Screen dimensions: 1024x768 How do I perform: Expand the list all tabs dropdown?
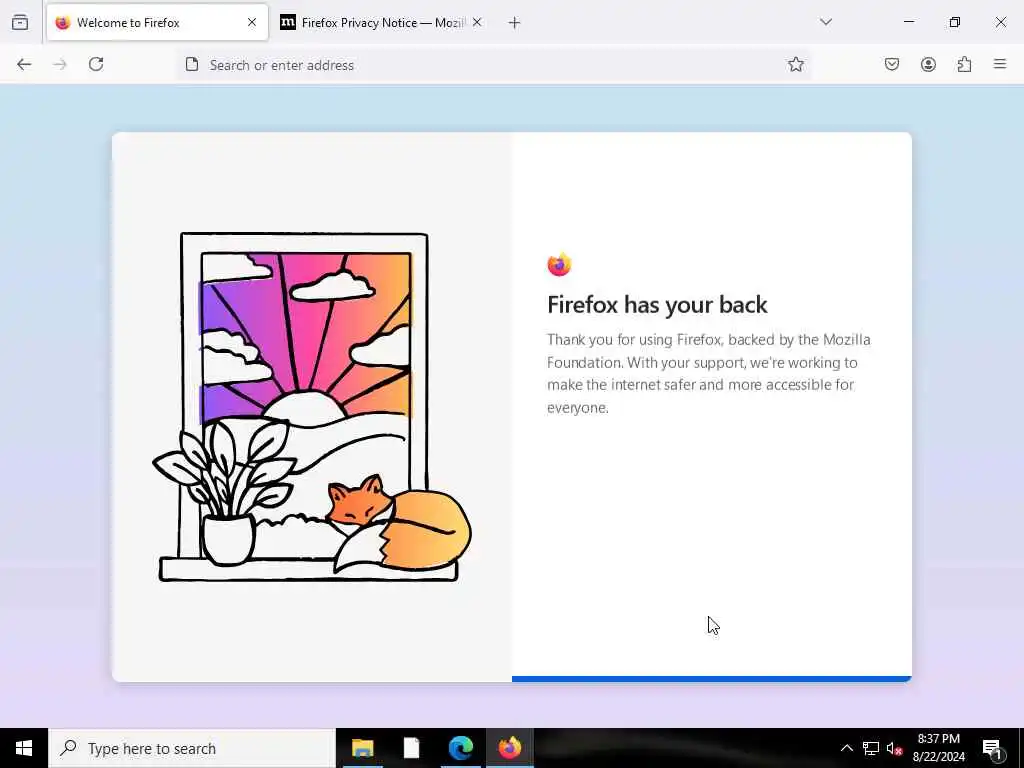point(825,22)
